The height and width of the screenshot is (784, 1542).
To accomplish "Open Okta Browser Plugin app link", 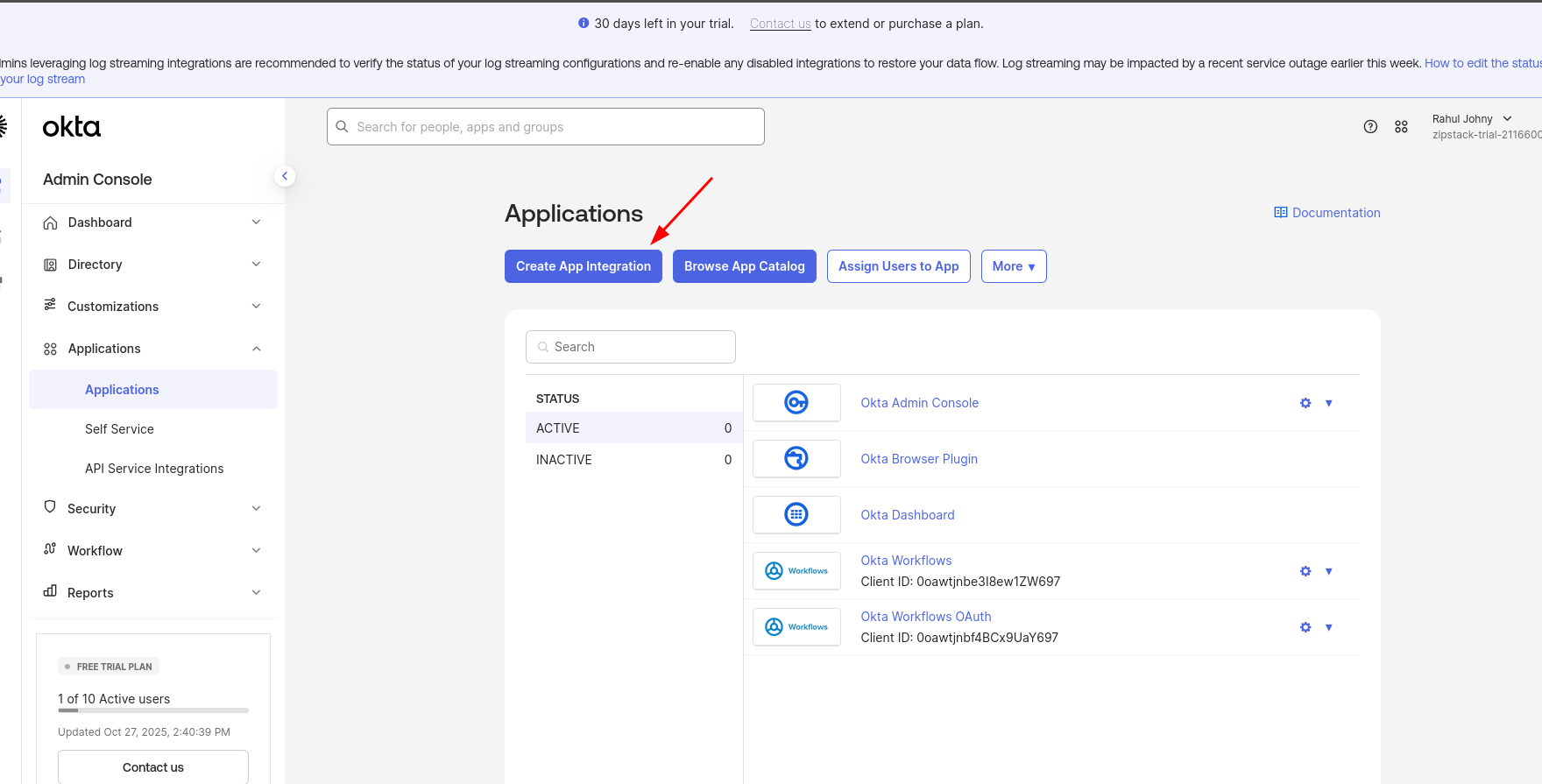I will pos(919,459).
